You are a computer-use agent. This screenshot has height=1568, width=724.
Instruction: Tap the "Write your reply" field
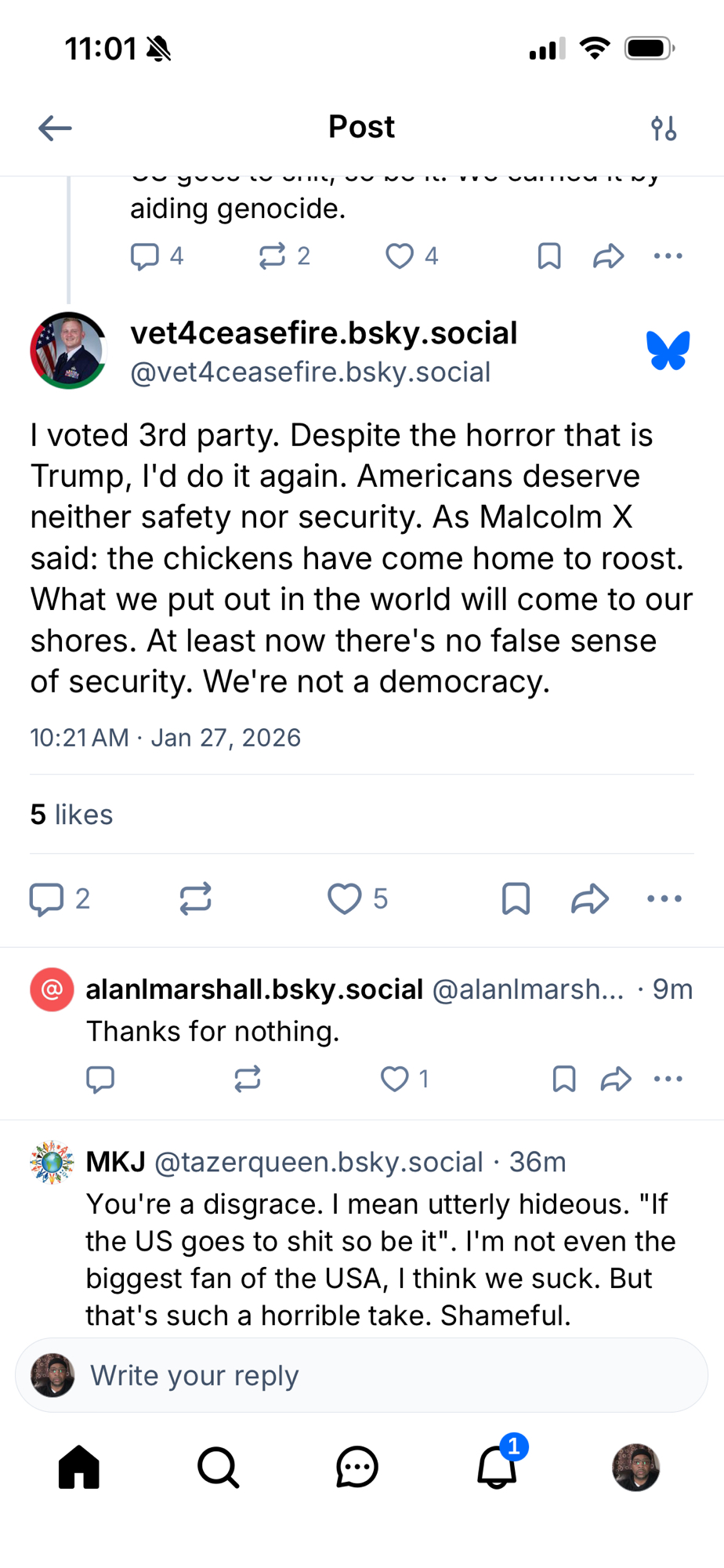point(360,1375)
